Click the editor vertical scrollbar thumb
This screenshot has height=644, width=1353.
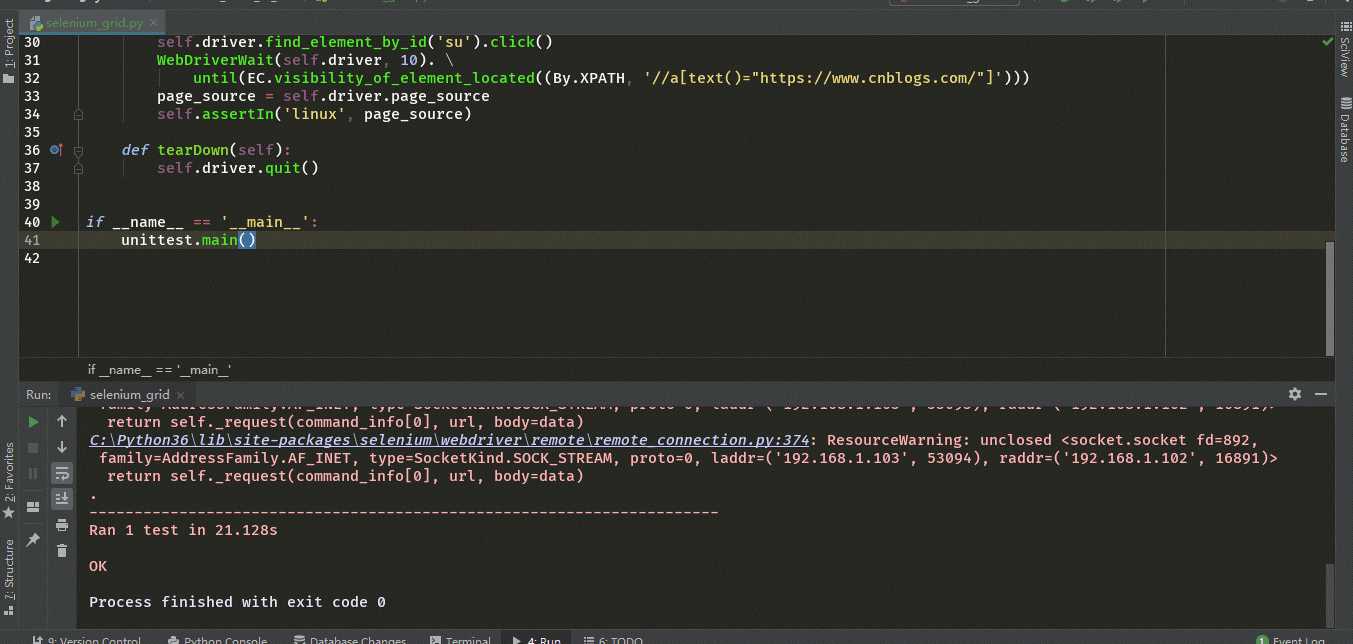pos(1329,297)
